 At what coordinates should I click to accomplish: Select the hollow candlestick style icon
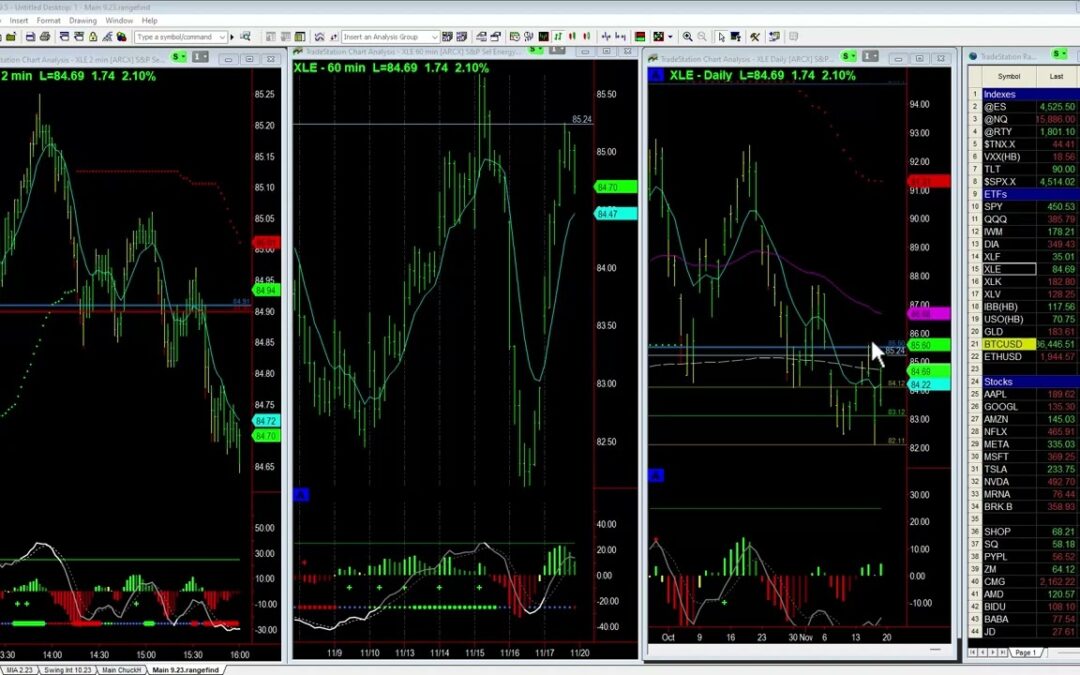[587, 37]
